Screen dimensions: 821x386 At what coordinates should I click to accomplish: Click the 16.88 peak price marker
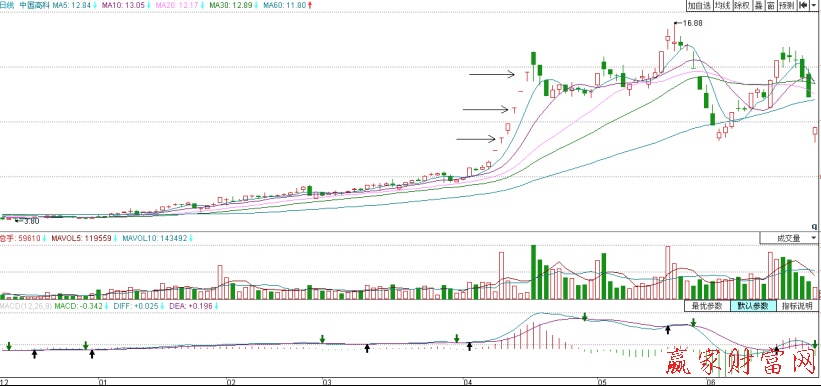coord(691,23)
